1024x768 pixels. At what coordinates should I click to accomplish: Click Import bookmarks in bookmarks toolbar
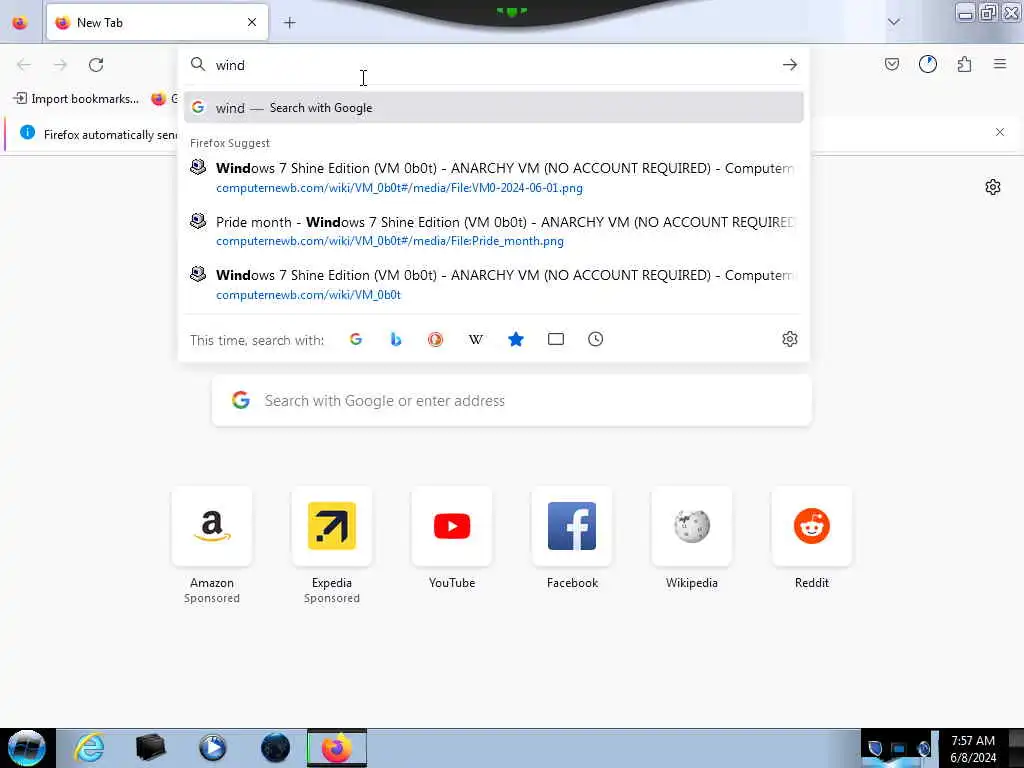pyautogui.click(x=76, y=99)
